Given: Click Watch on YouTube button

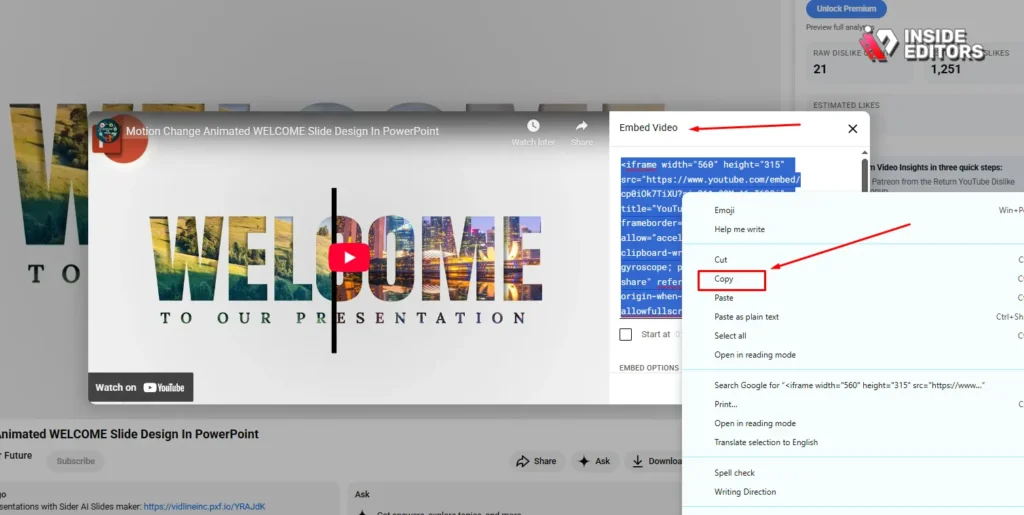Looking at the screenshot, I should pyautogui.click(x=140, y=387).
